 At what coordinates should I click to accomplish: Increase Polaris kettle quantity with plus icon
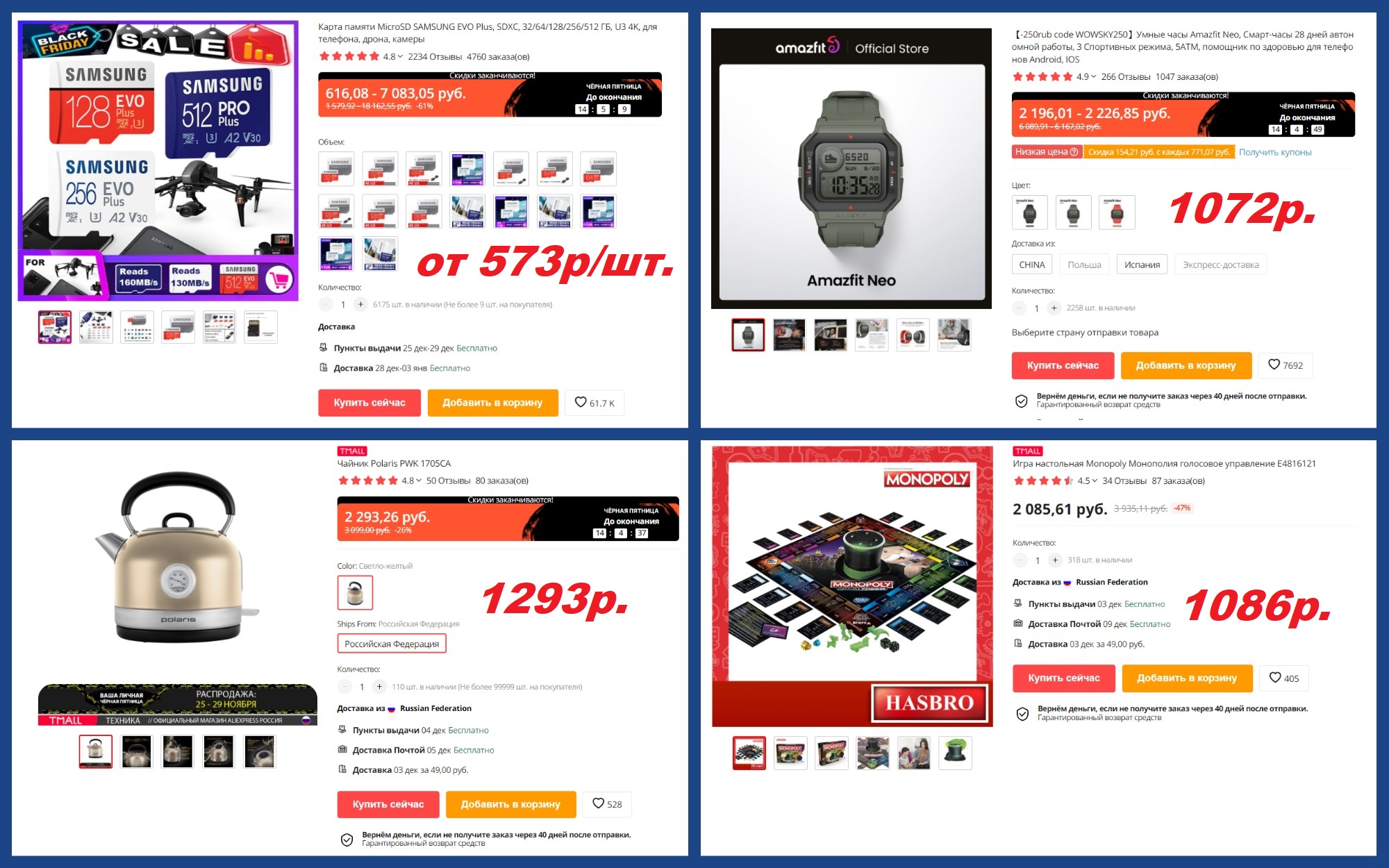(379, 687)
